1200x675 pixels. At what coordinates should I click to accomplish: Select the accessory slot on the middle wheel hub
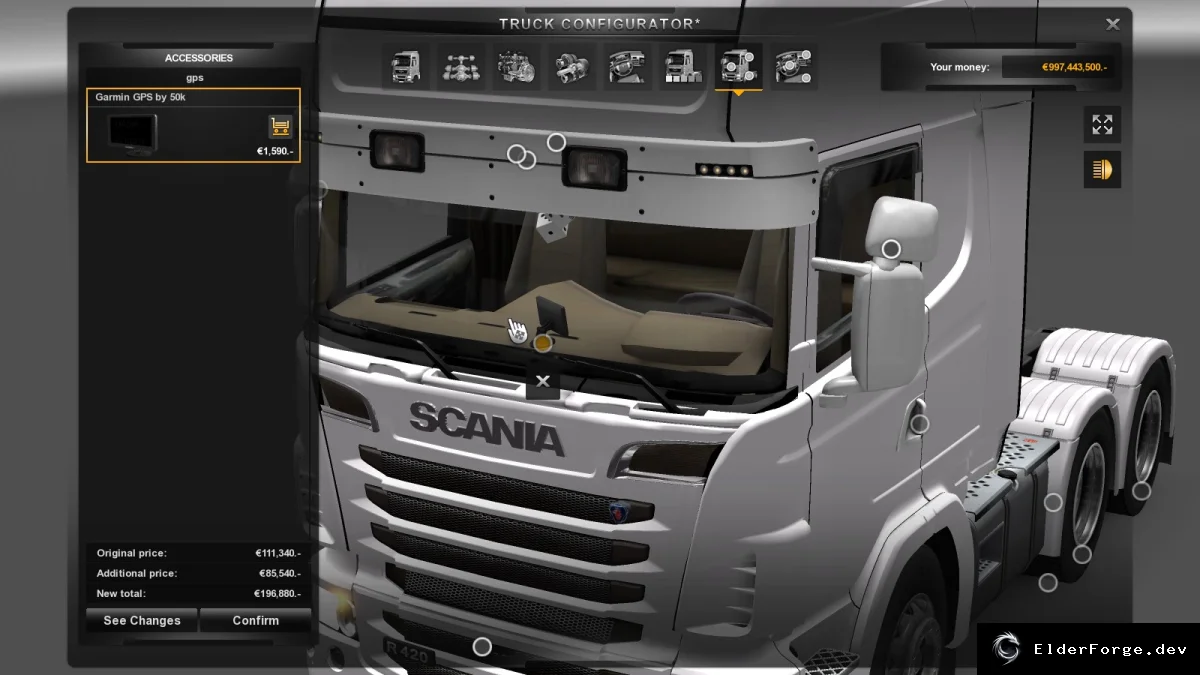1082,554
